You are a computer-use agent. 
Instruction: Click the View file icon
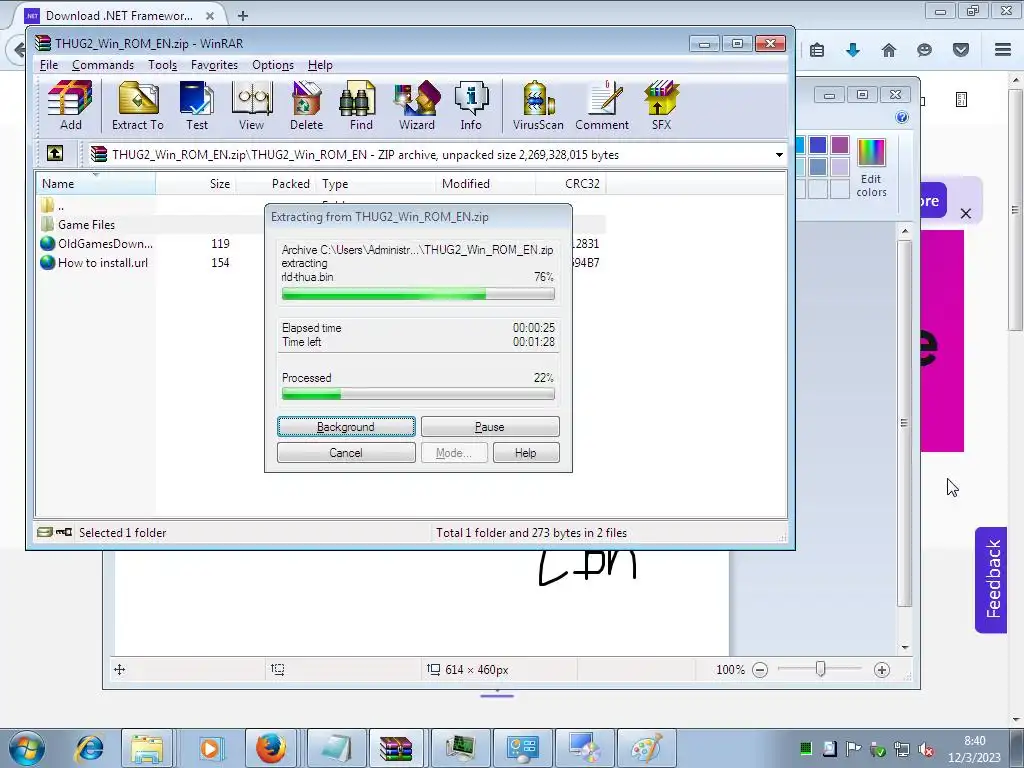(x=251, y=106)
